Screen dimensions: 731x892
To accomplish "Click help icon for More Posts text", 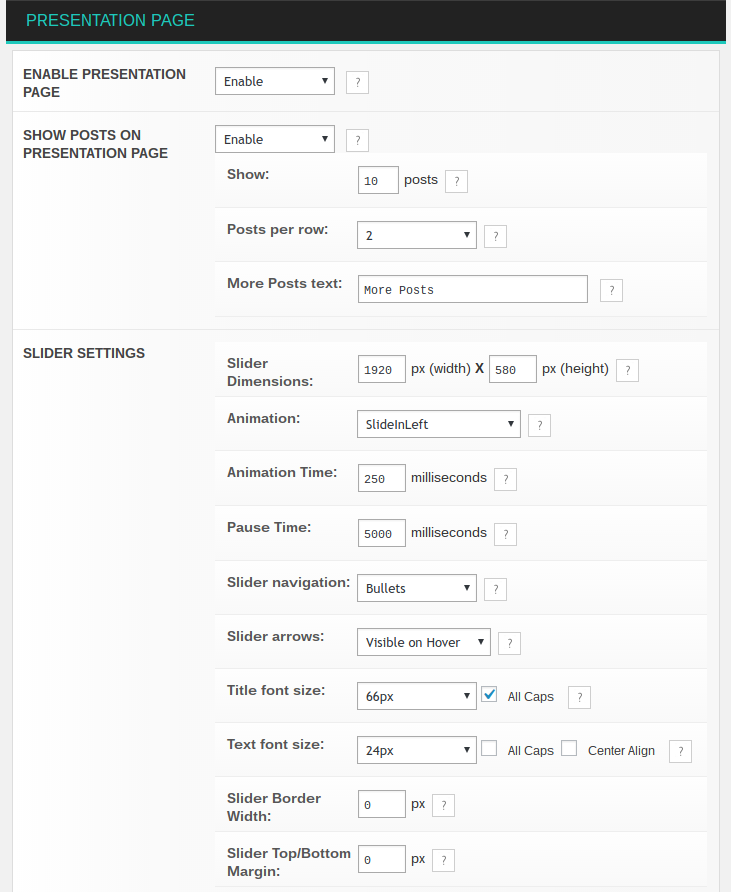I will (612, 291).
